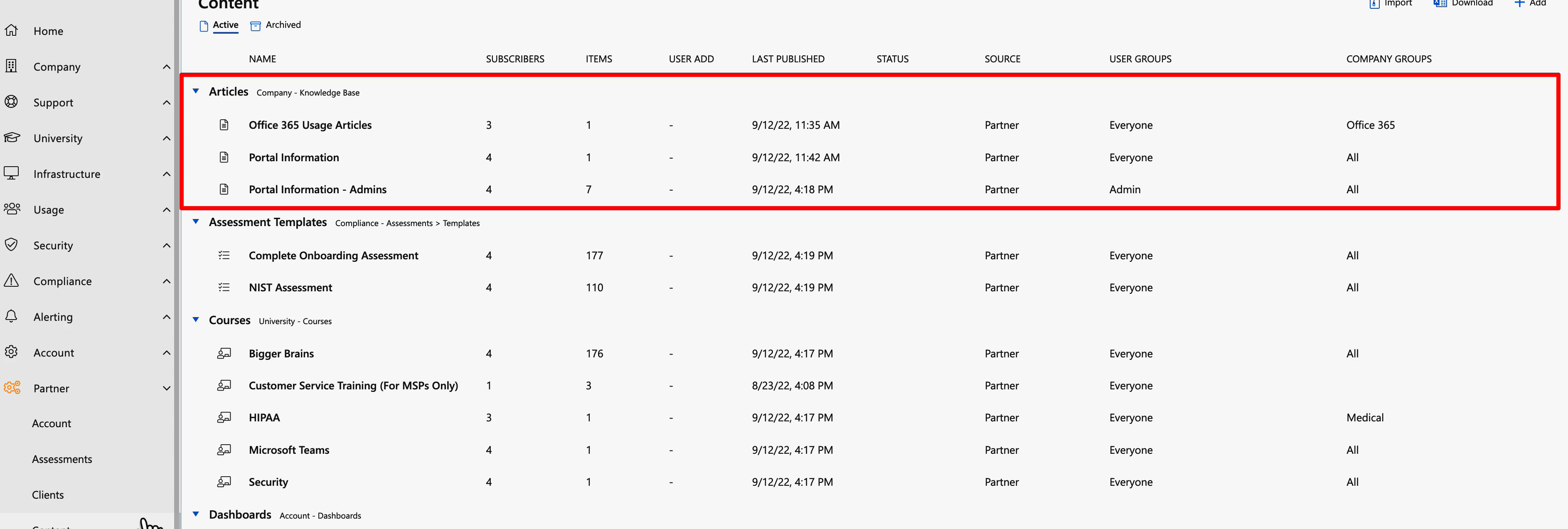Click the University graduation cap icon
Viewport: 1568px width, 529px height.
click(12, 138)
